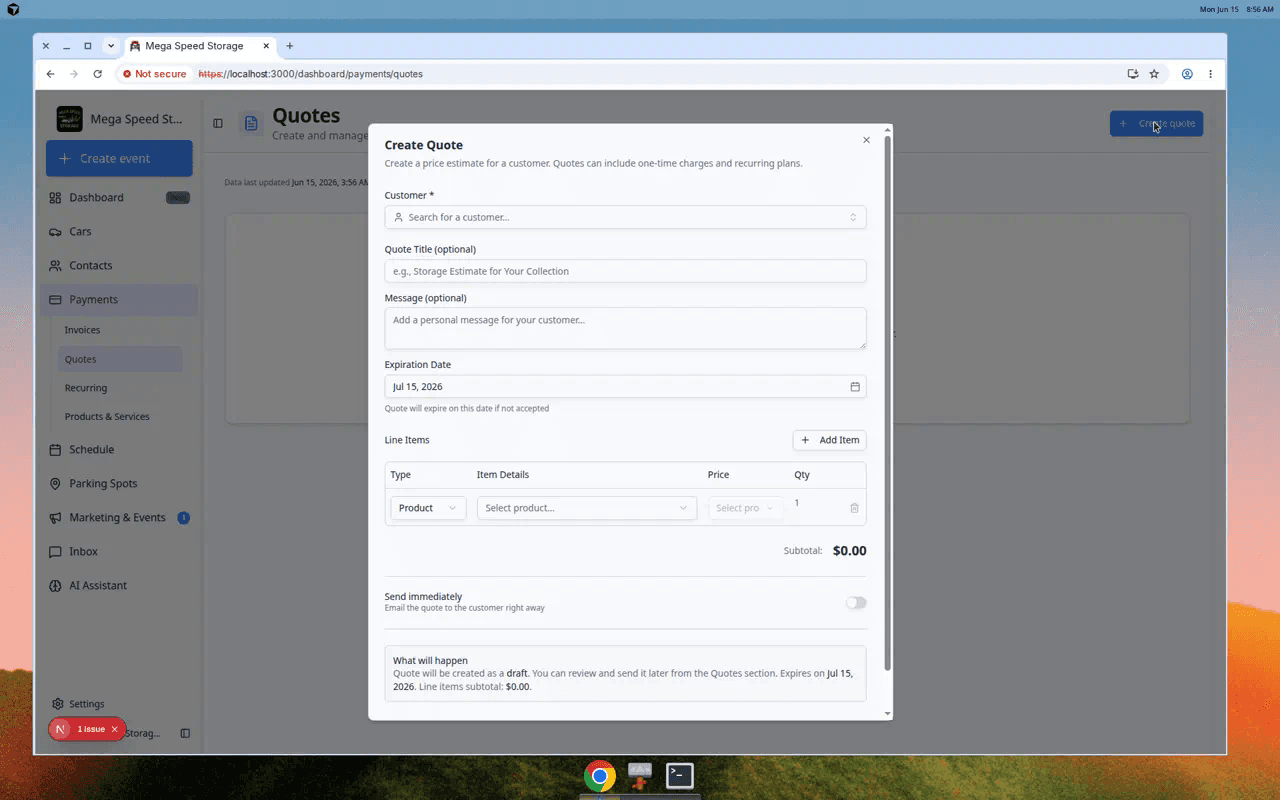Click the Contacts people icon
1280x800 pixels.
pos(55,266)
